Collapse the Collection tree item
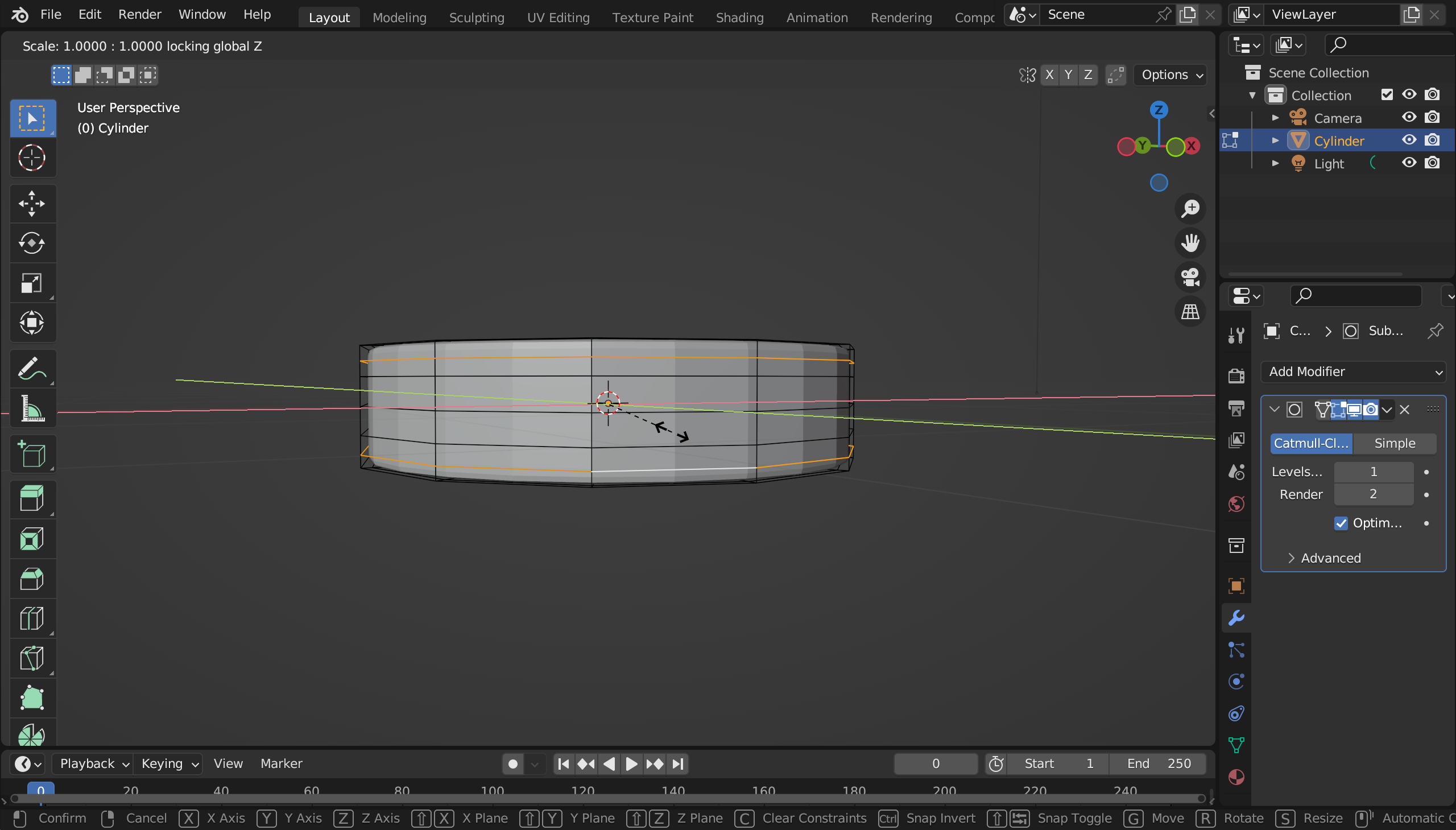 (x=1253, y=94)
